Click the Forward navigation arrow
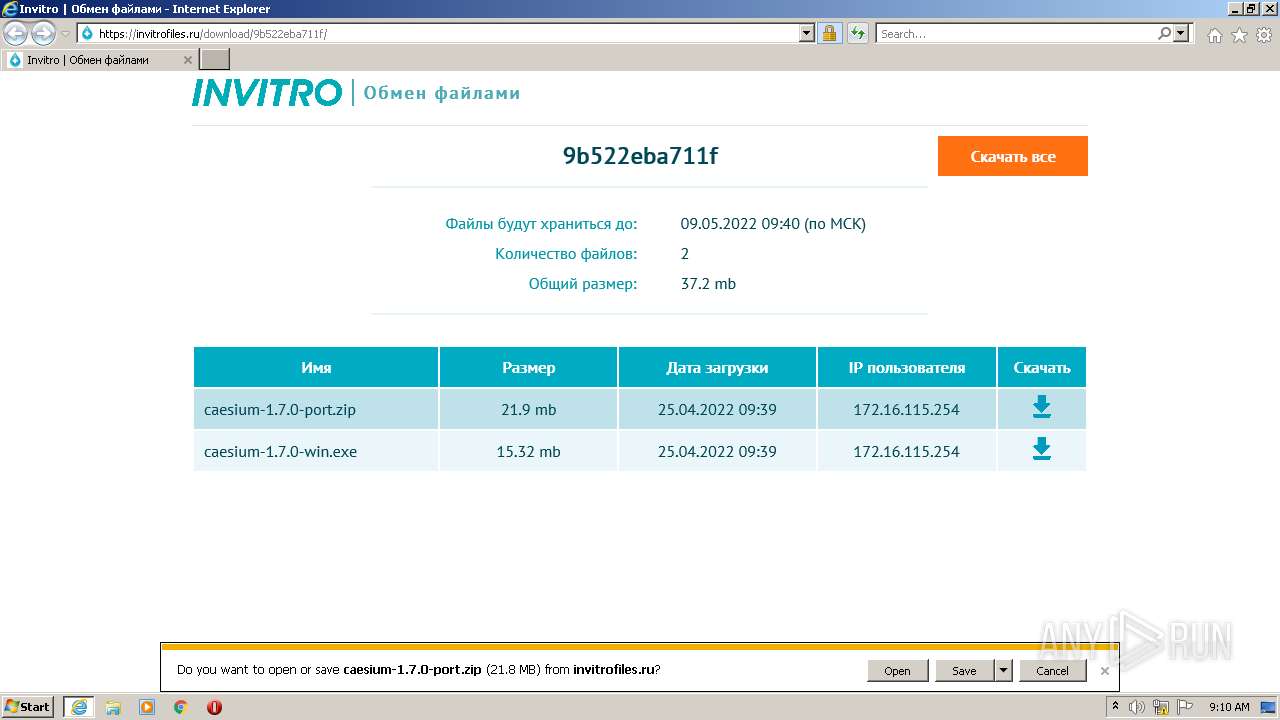This screenshot has height=720, width=1280. (43, 34)
